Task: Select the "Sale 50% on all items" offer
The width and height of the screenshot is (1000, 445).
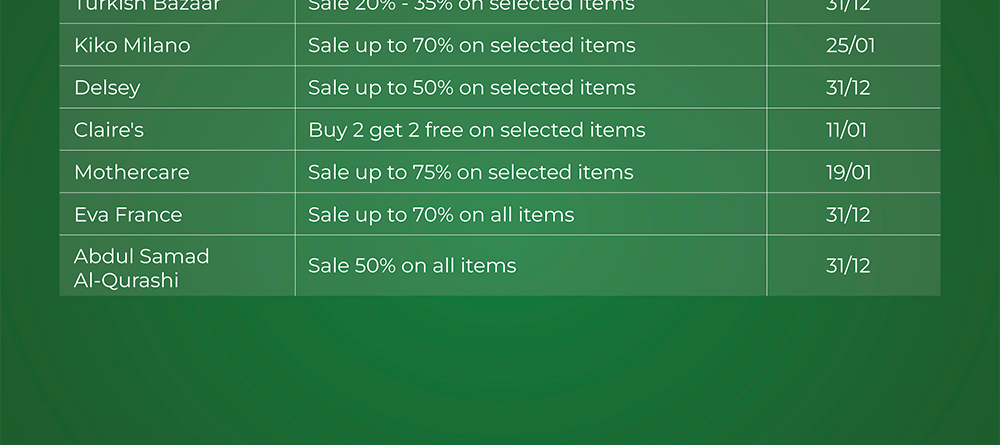Action: 412,266
